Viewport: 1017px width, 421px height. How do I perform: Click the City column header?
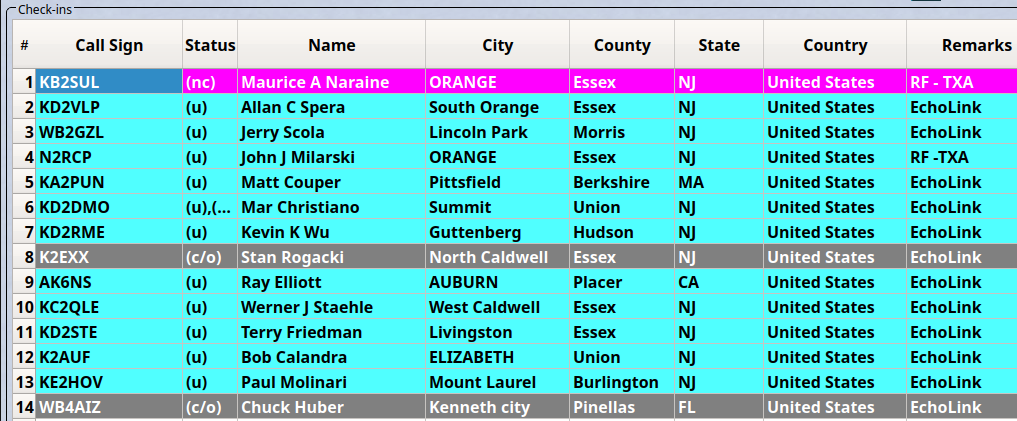click(x=497, y=45)
